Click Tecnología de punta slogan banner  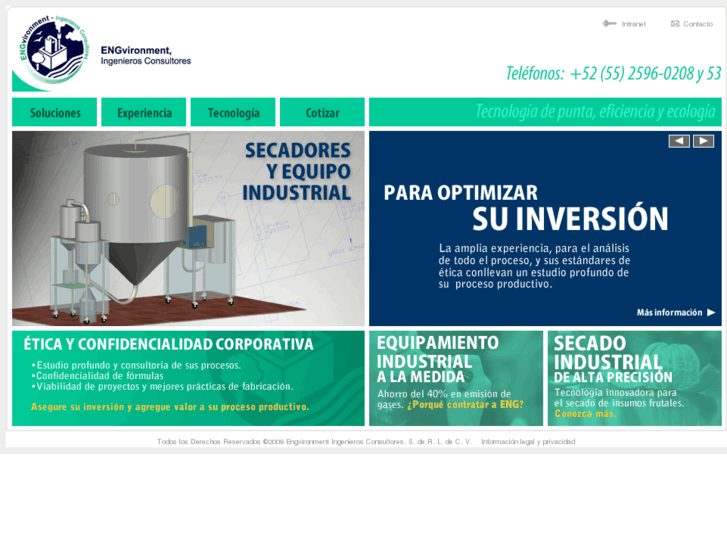click(x=545, y=112)
